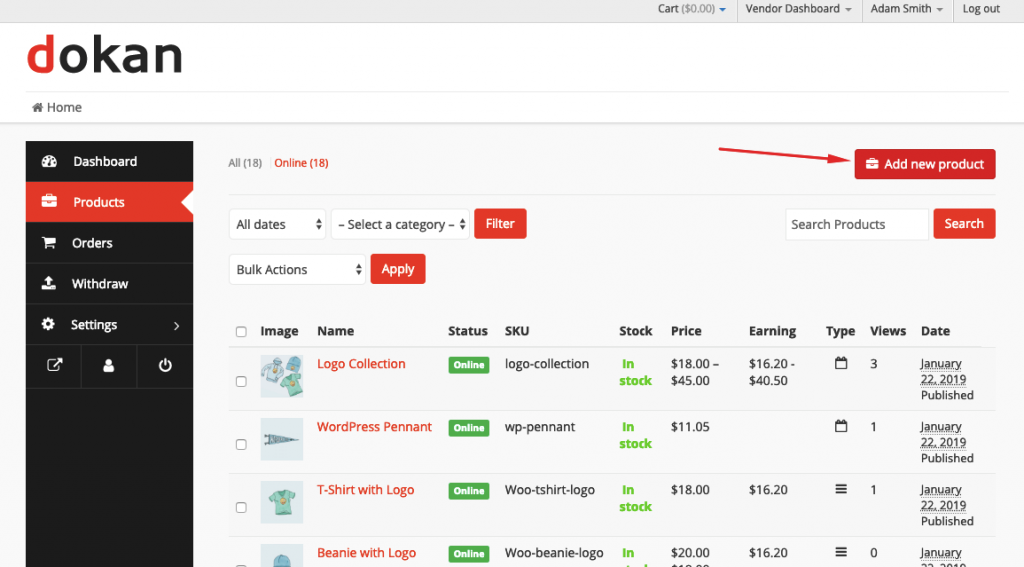Open Dashboard in the sidebar menu

coord(110,161)
